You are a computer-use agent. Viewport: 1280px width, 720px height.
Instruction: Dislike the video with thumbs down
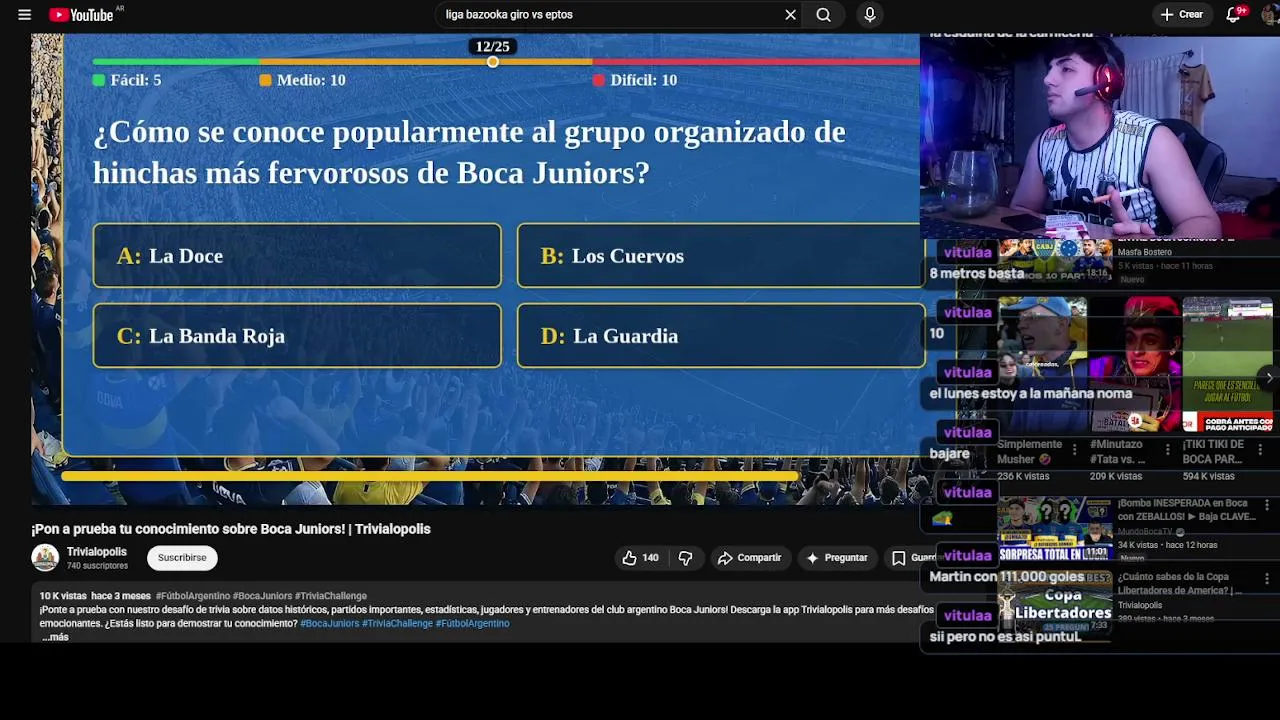685,558
